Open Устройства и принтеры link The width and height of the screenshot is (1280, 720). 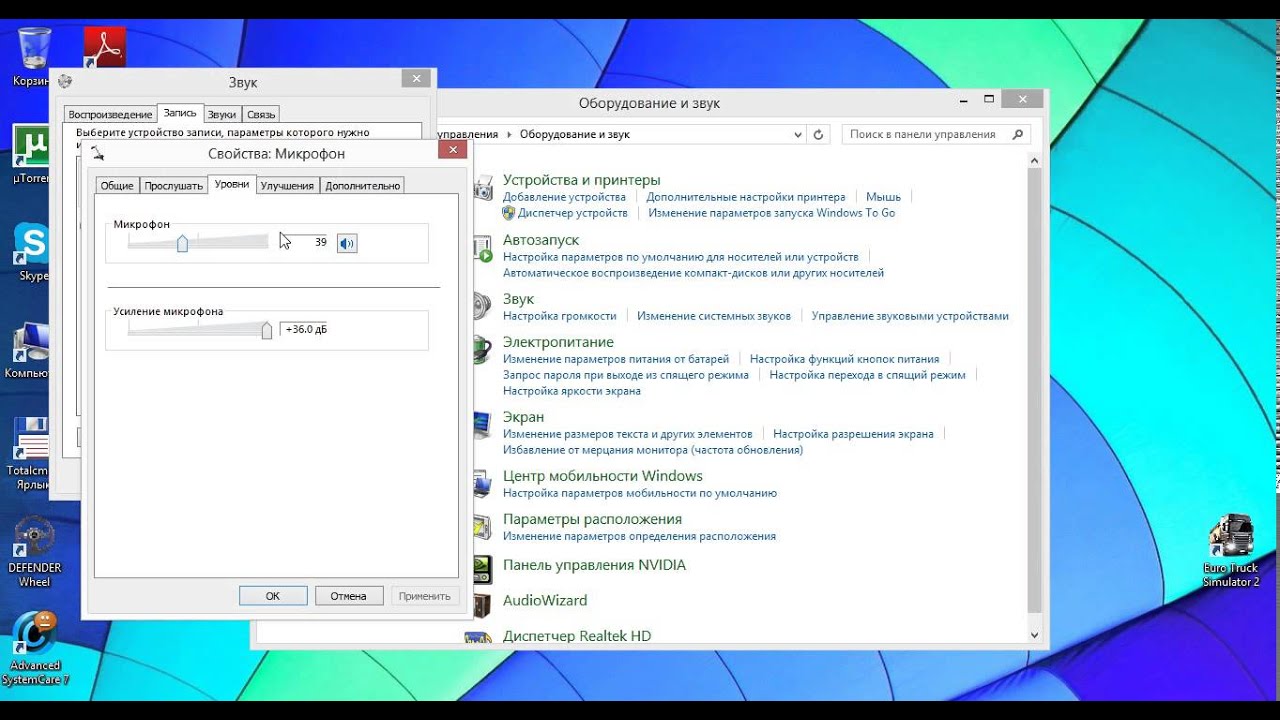pyautogui.click(x=582, y=180)
